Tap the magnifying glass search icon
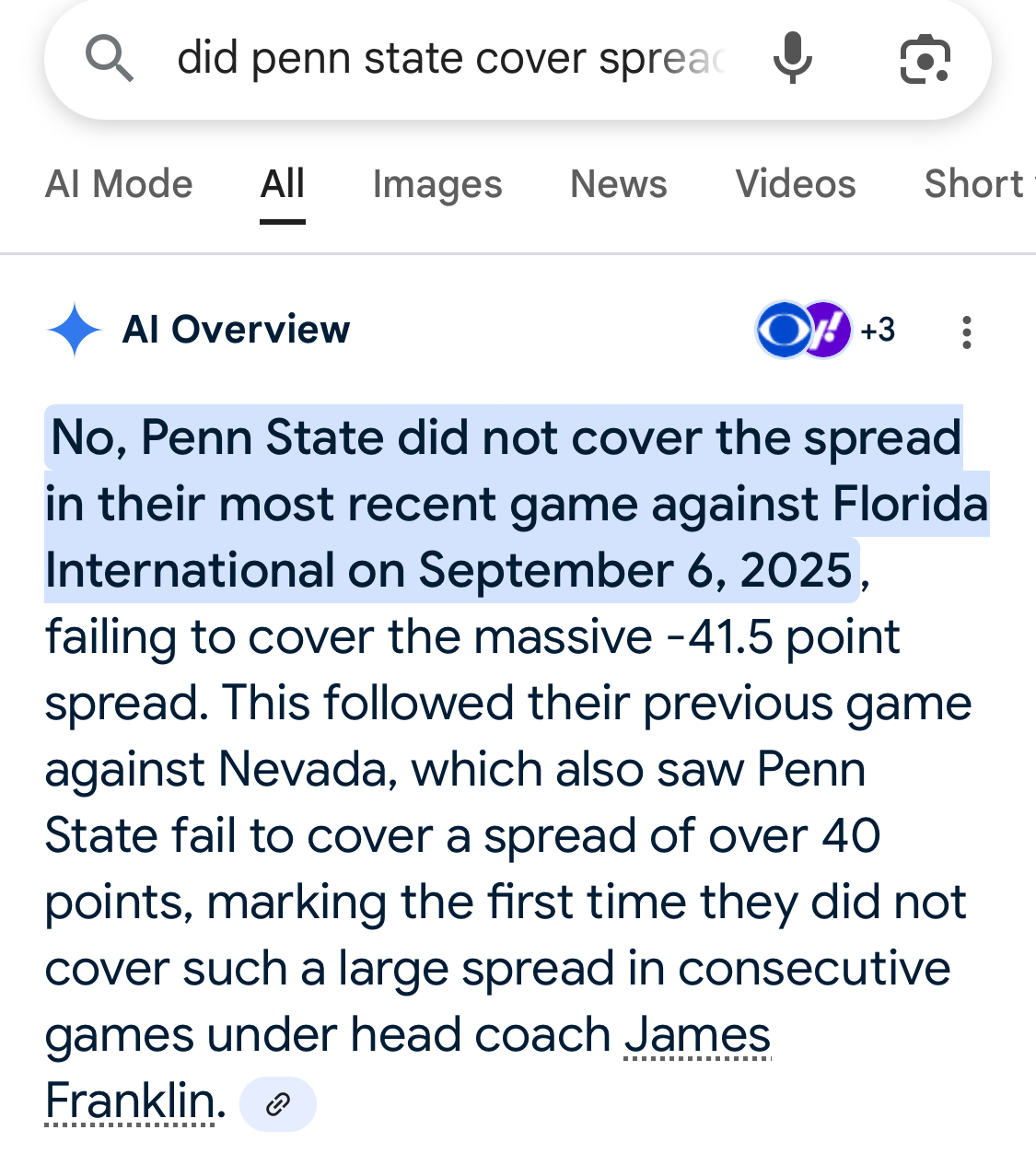The width and height of the screenshot is (1036, 1165). [110, 59]
